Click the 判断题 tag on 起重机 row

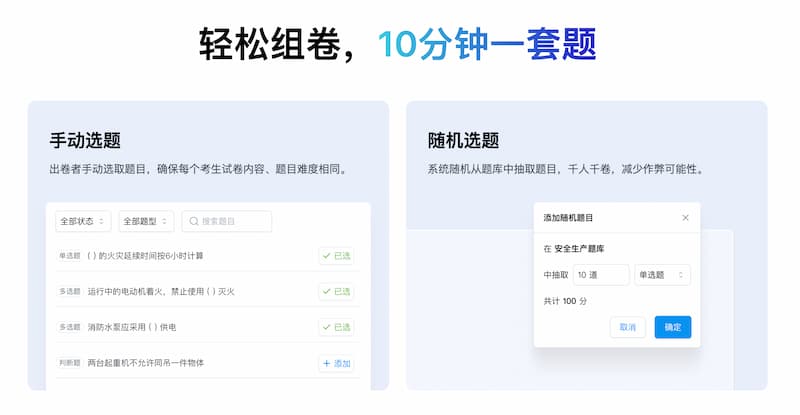tap(69, 363)
